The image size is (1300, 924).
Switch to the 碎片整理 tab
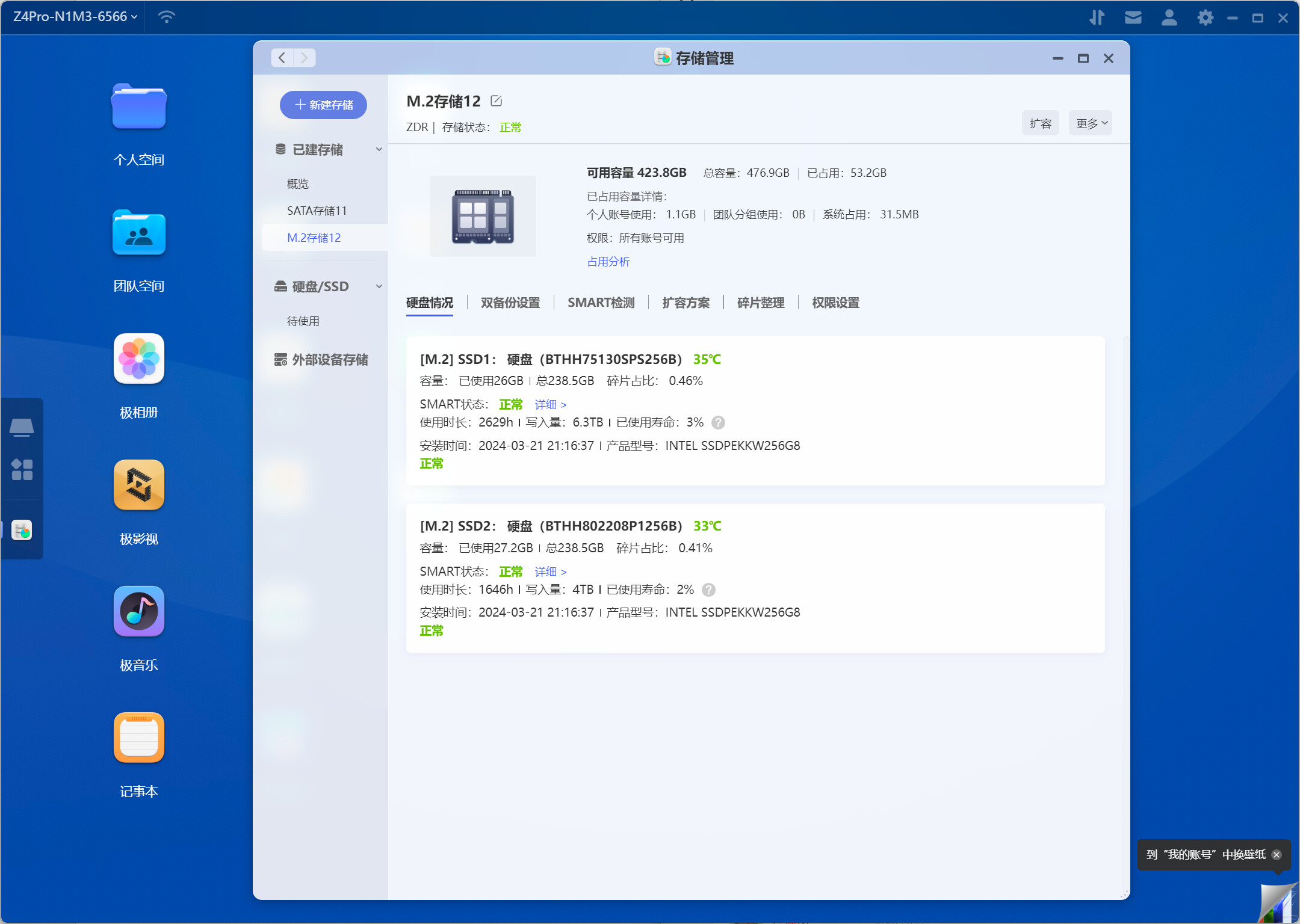click(760, 303)
